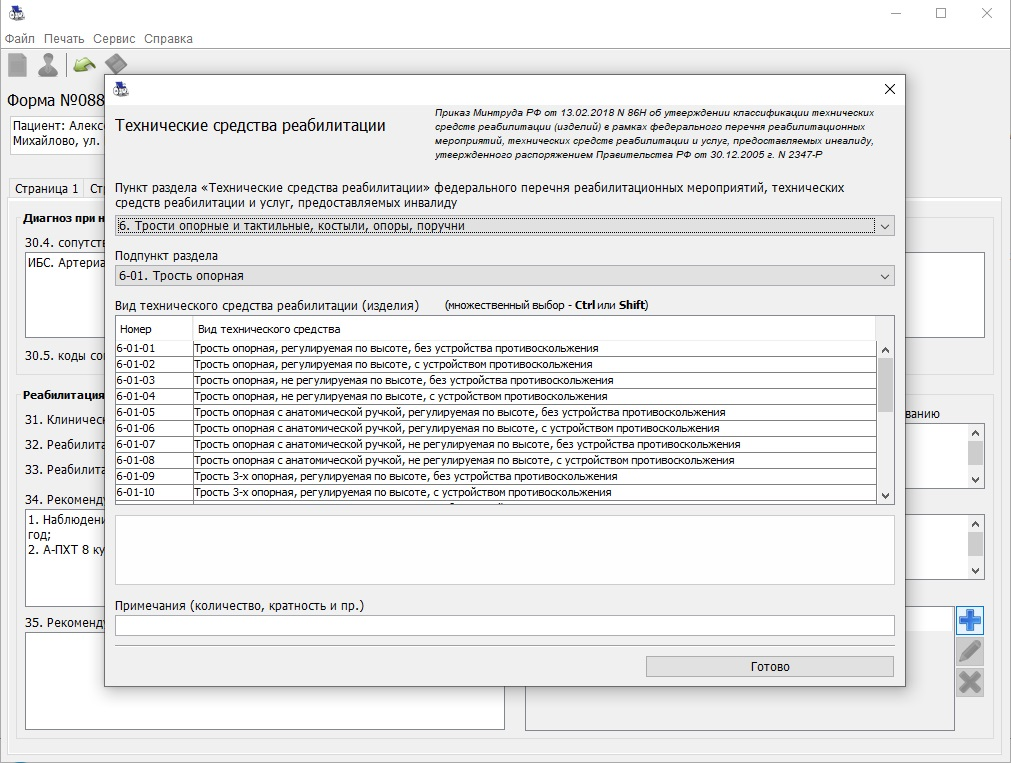This screenshot has height=763, width=1011.
Task: Click the patient silhouette toolbar icon
Action: 48,65
